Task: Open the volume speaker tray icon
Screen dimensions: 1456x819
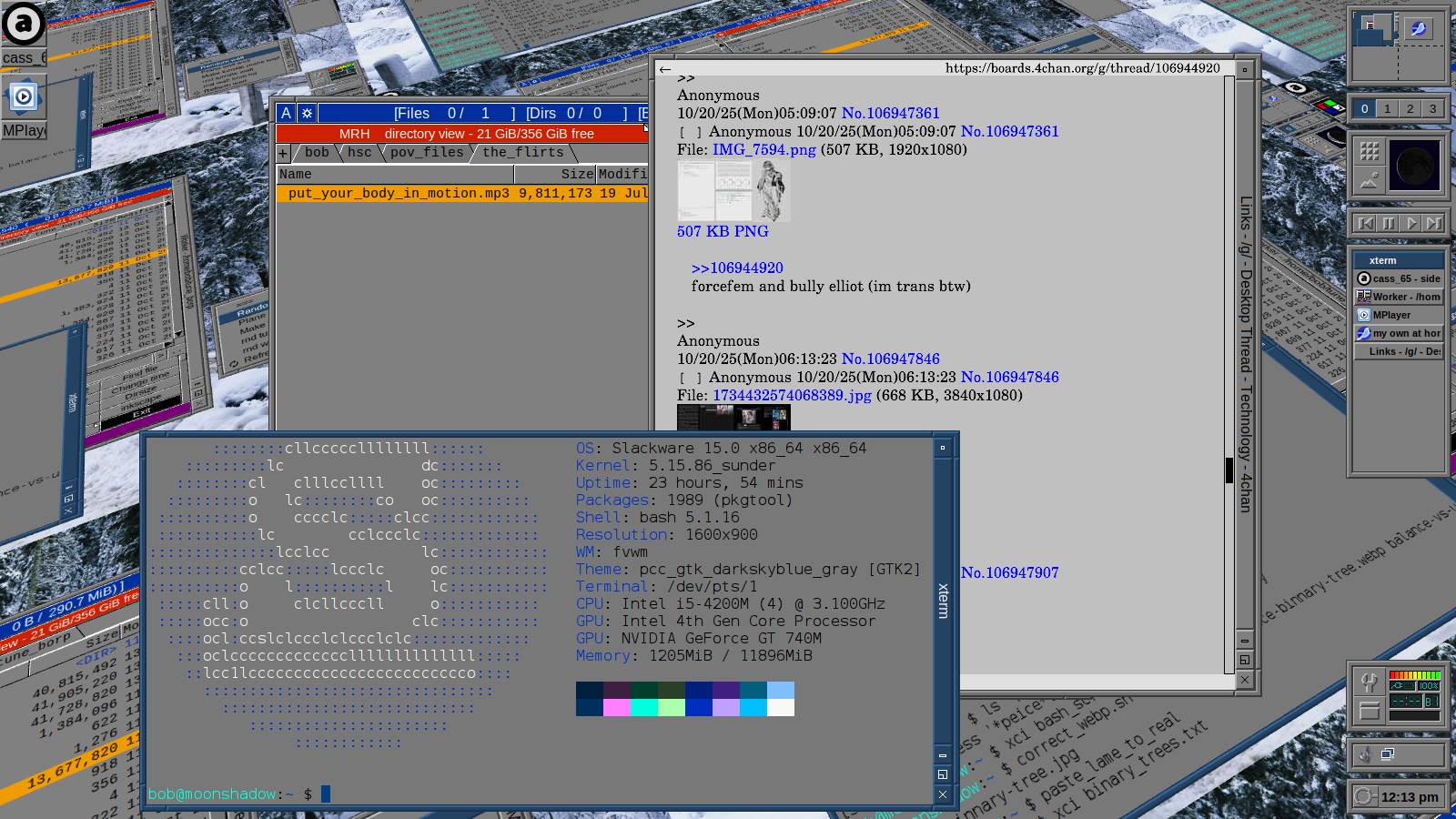Action: coord(1365,754)
